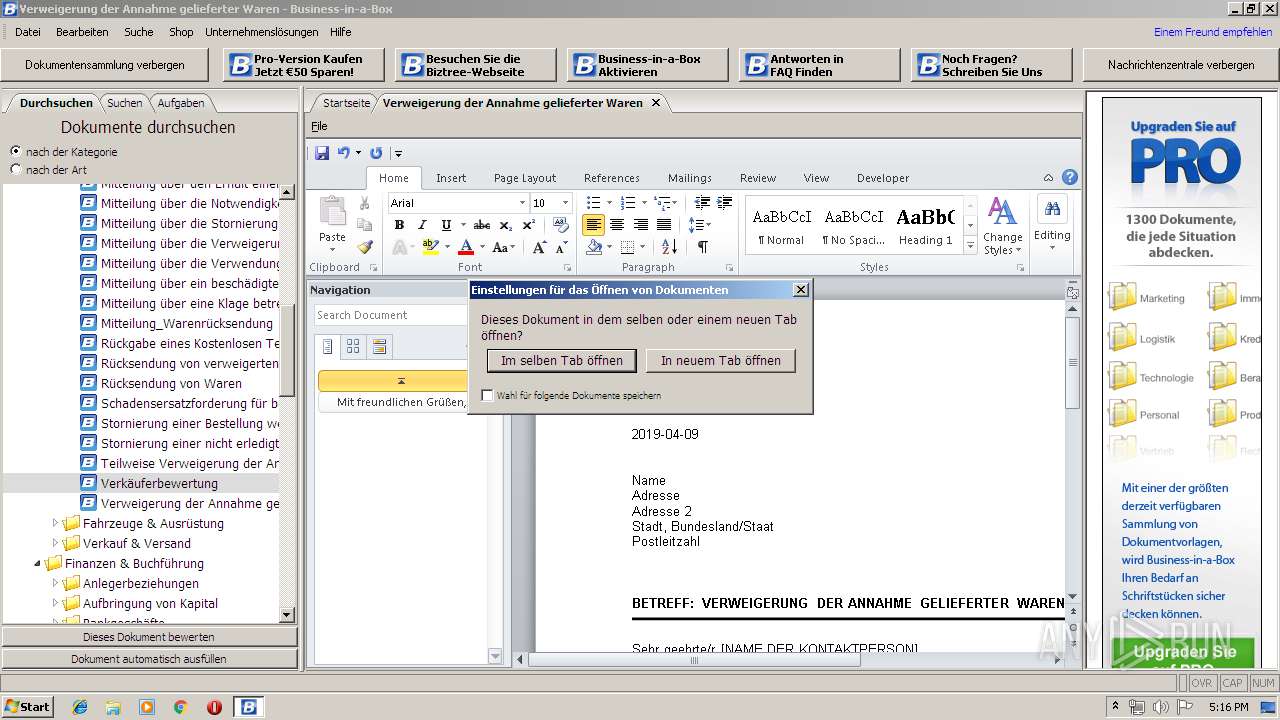Check 'Wahl für folgende Dokumente speichern'

487,395
